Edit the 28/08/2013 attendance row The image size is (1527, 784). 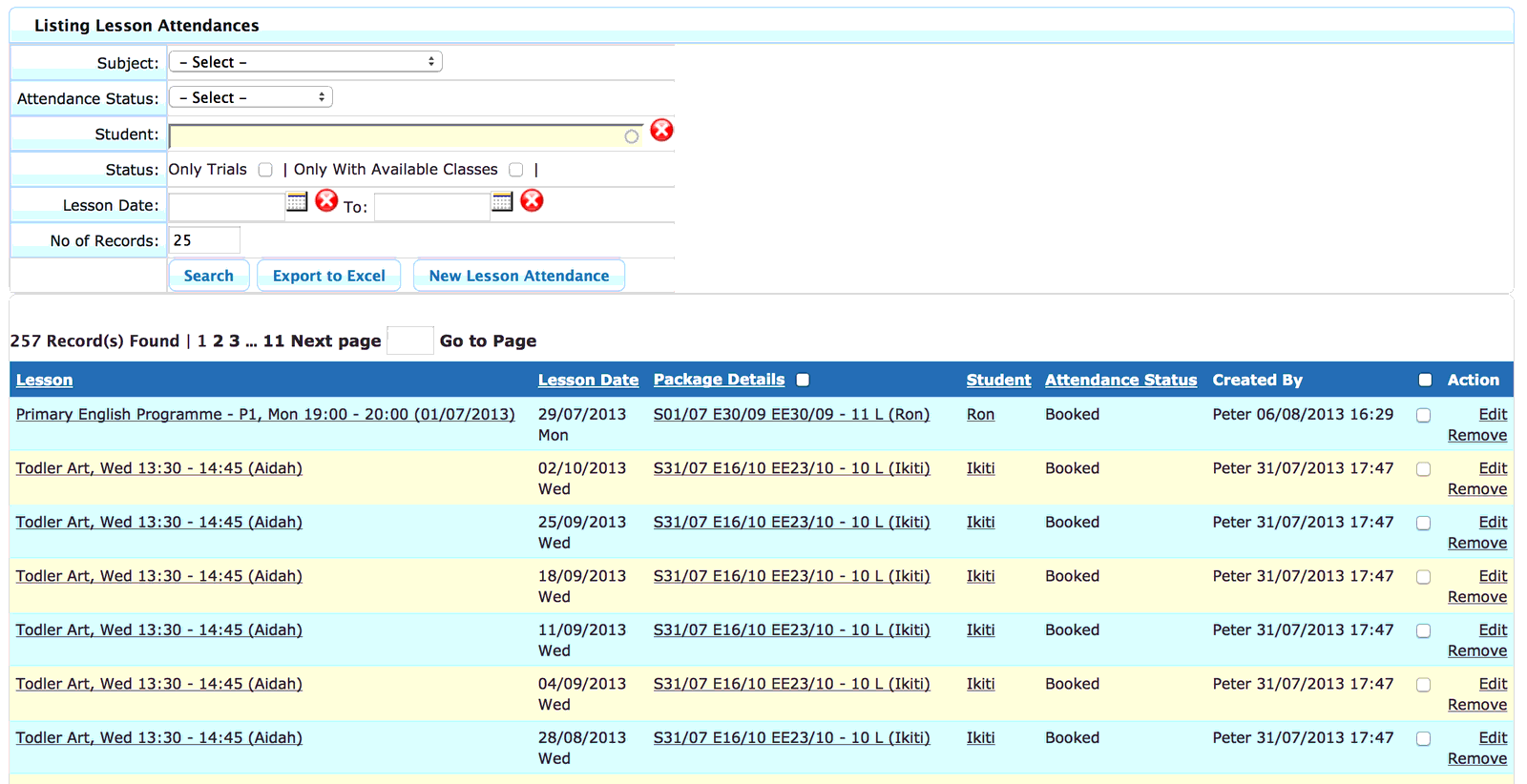pyautogui.click(x=1493, y=737)
